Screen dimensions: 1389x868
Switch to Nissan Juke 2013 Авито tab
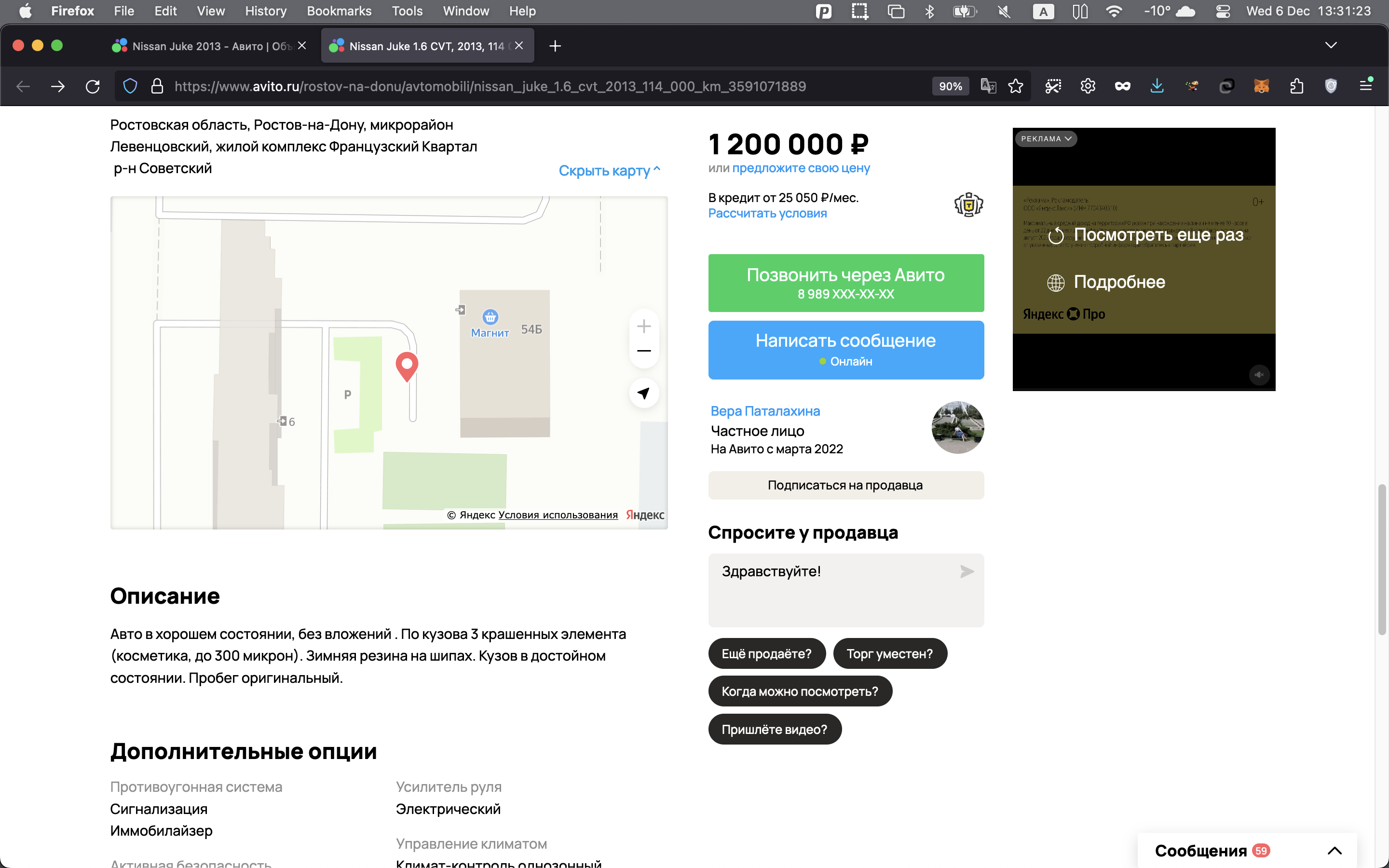(209, 46)
